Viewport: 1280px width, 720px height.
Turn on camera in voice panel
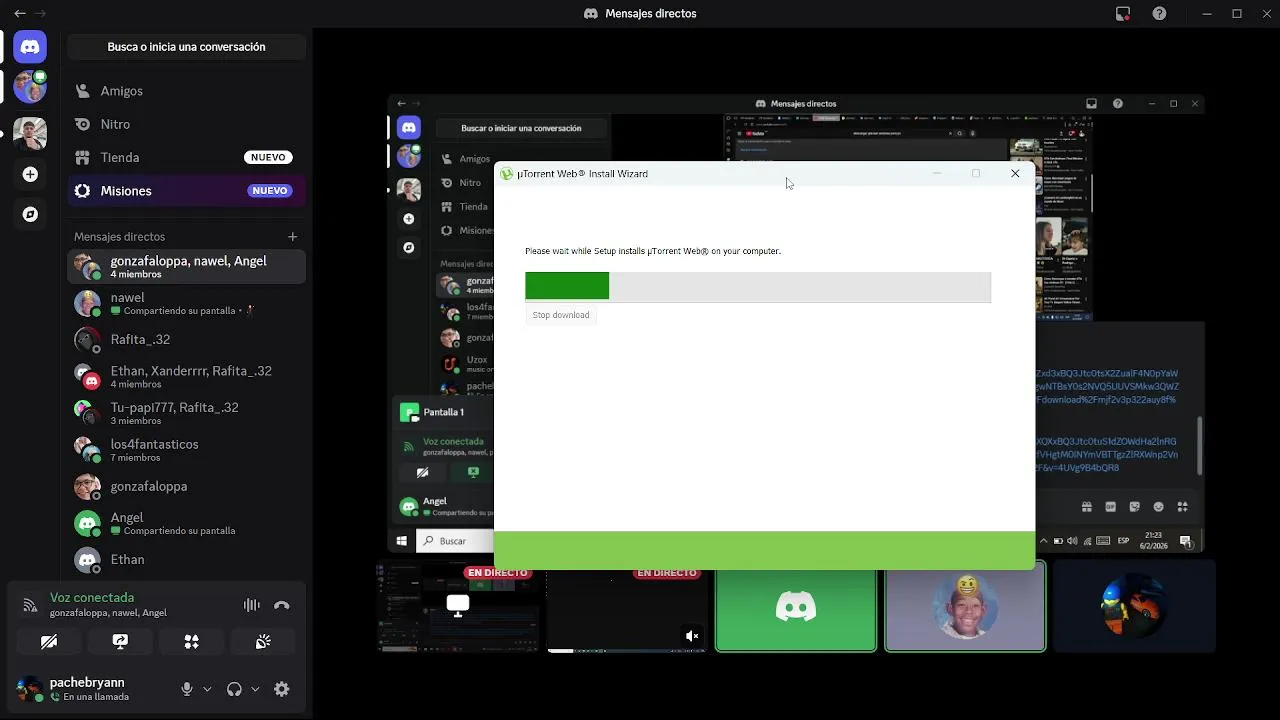49,642
